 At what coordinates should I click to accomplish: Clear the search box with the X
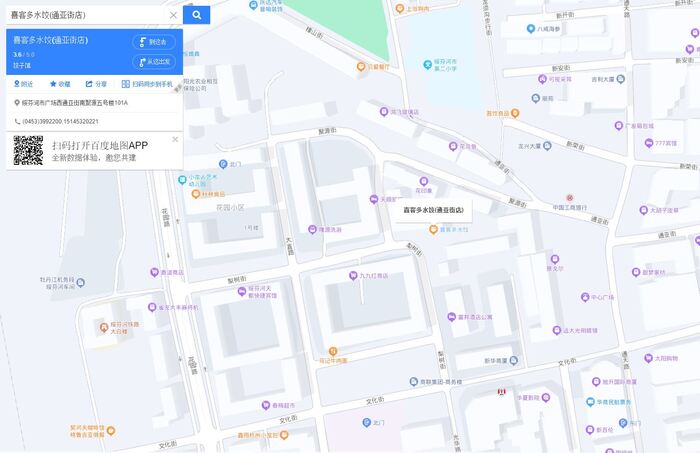173,15
